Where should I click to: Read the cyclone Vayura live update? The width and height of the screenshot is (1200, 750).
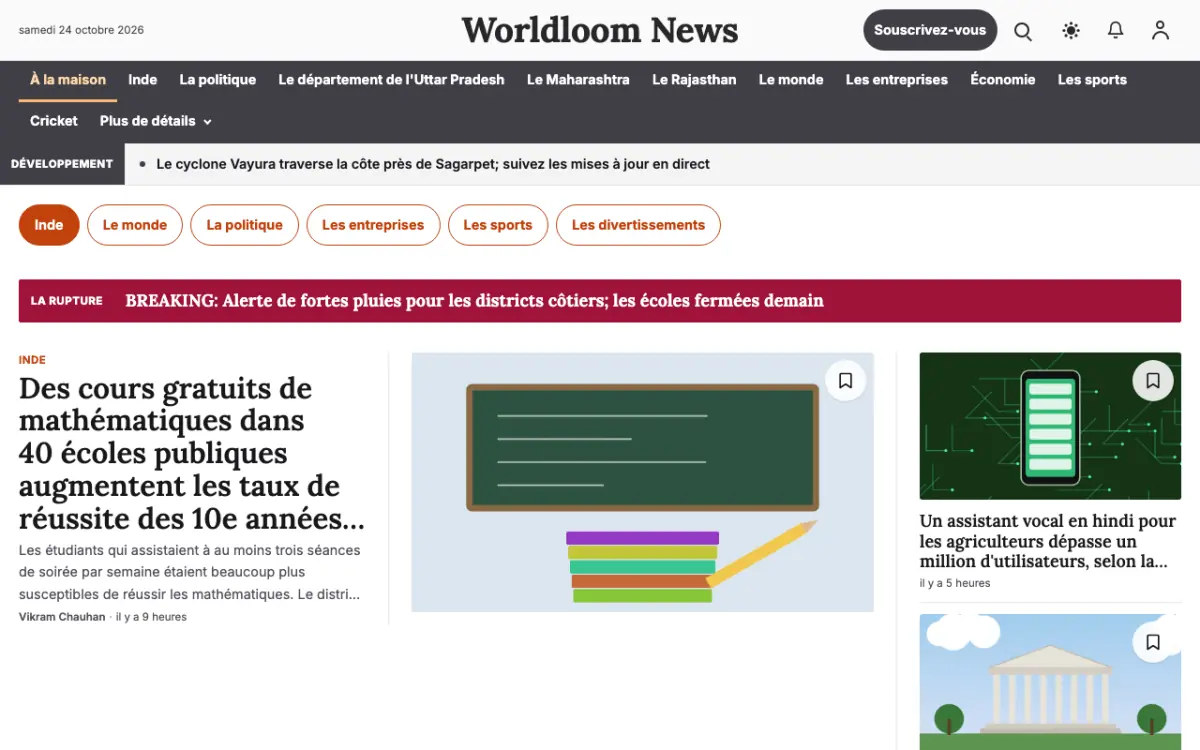pyautogui.click(x=433, y=164)
